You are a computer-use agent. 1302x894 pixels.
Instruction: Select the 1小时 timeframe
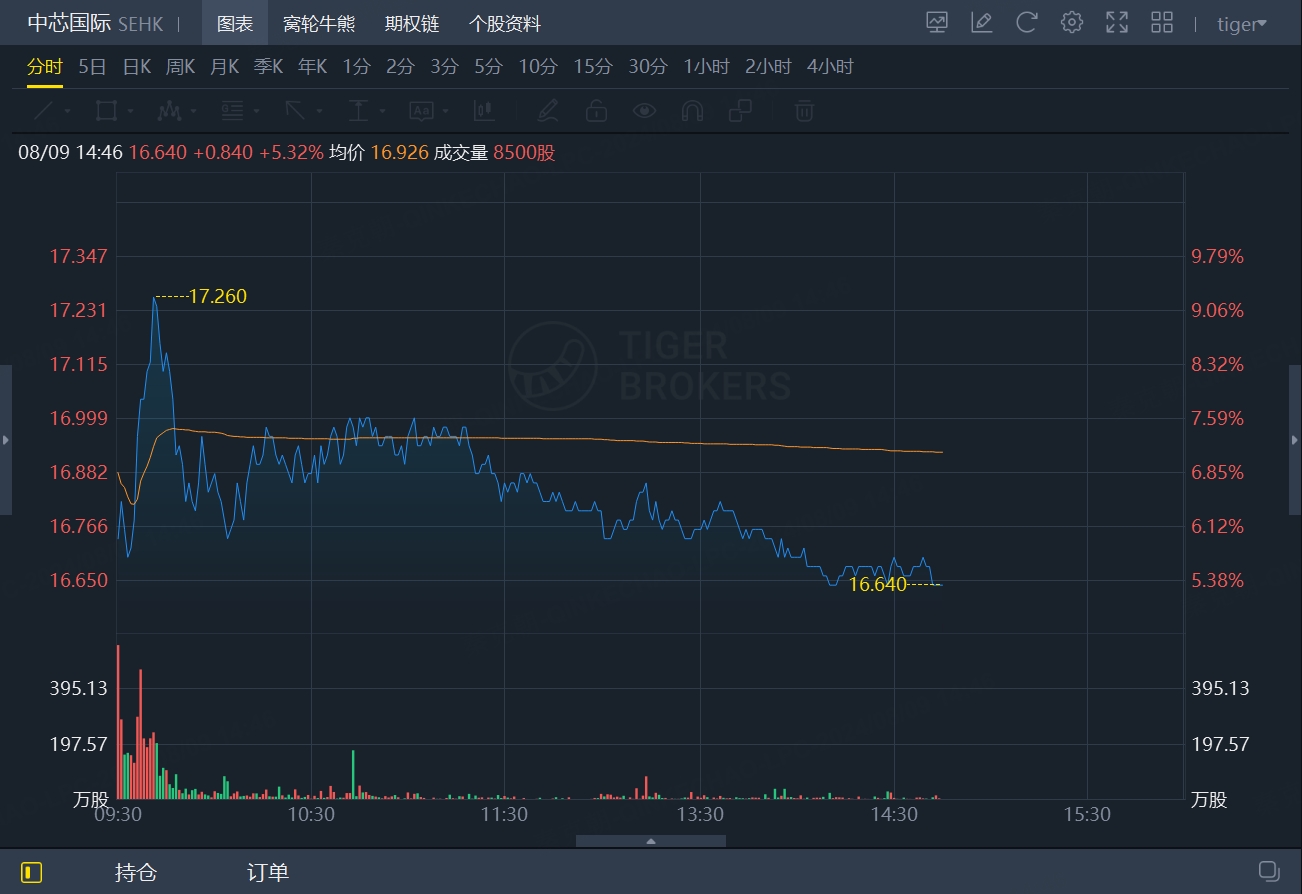coord(707,67)
